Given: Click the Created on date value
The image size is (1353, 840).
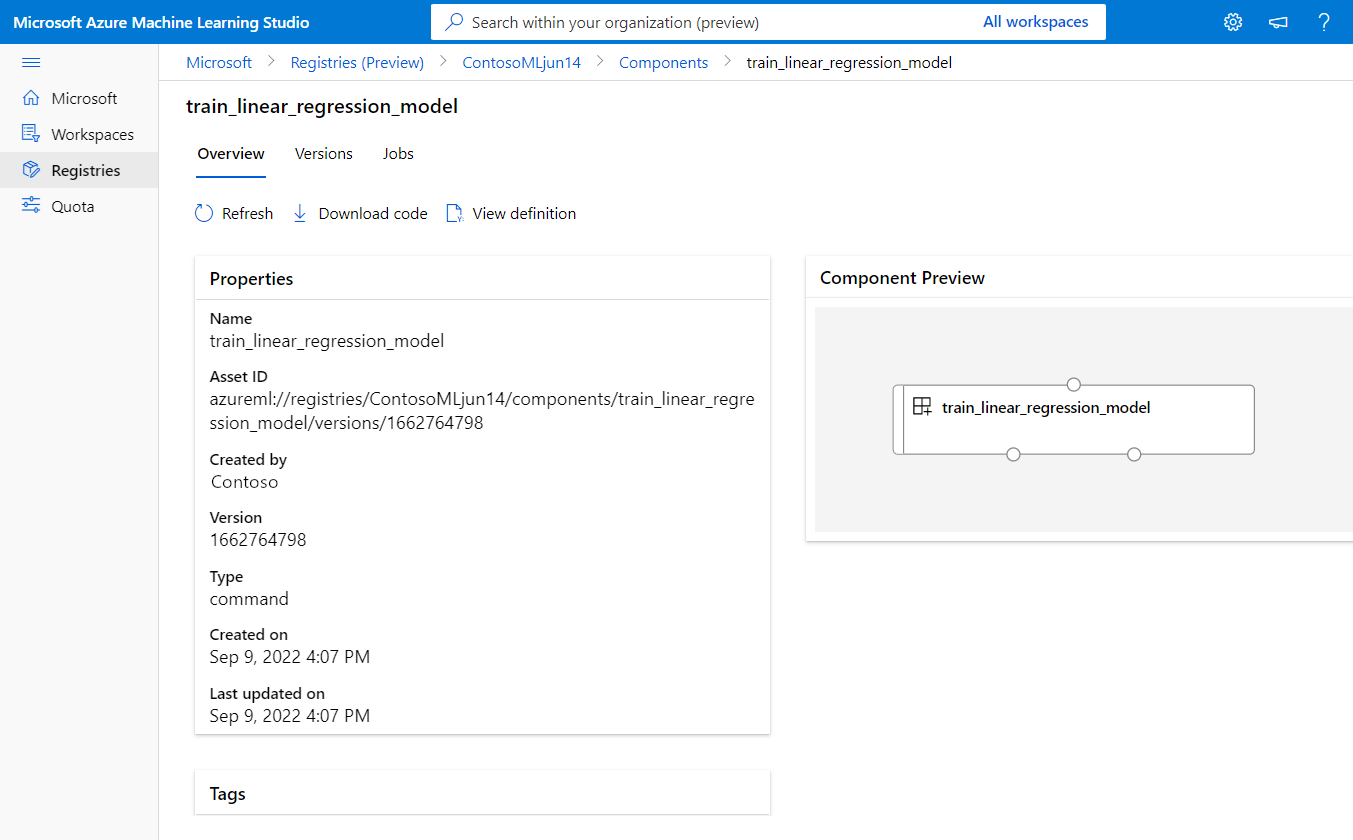Looking at the screenshot, I should [290, 657].
